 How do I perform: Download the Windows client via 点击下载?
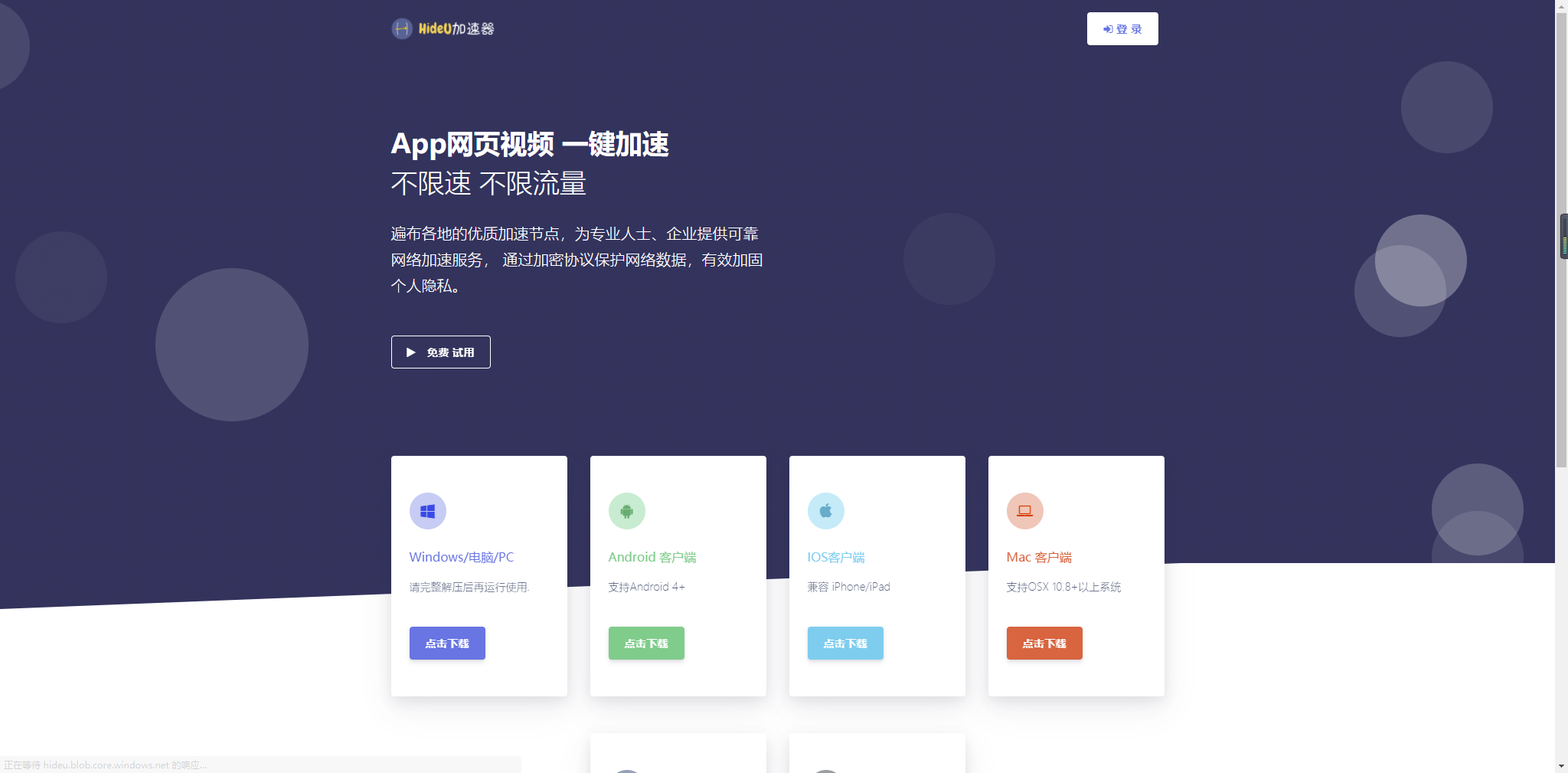click(x=447, y=644)
